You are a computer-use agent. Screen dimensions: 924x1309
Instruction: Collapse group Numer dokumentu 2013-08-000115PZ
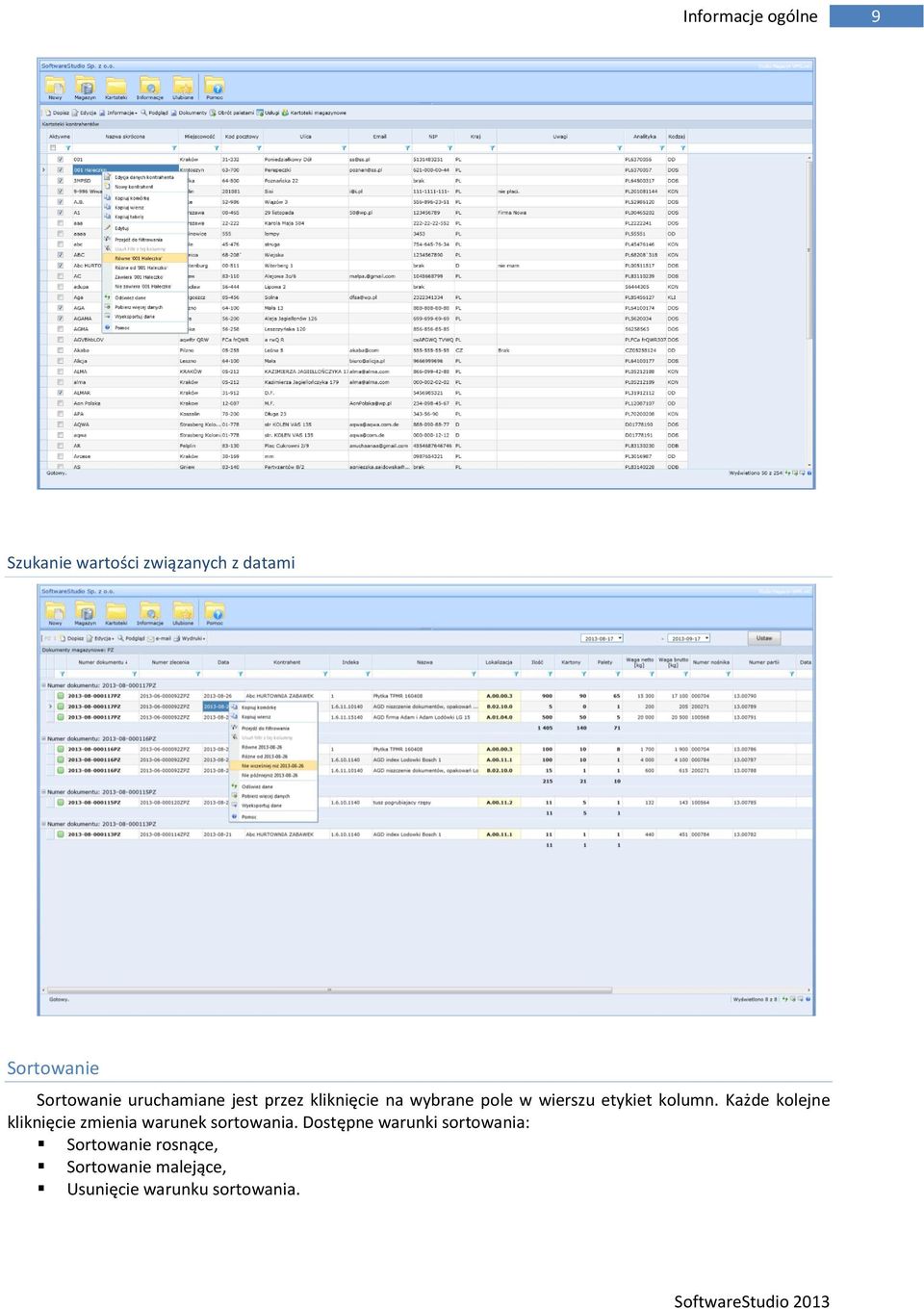[x=44, y=791]
